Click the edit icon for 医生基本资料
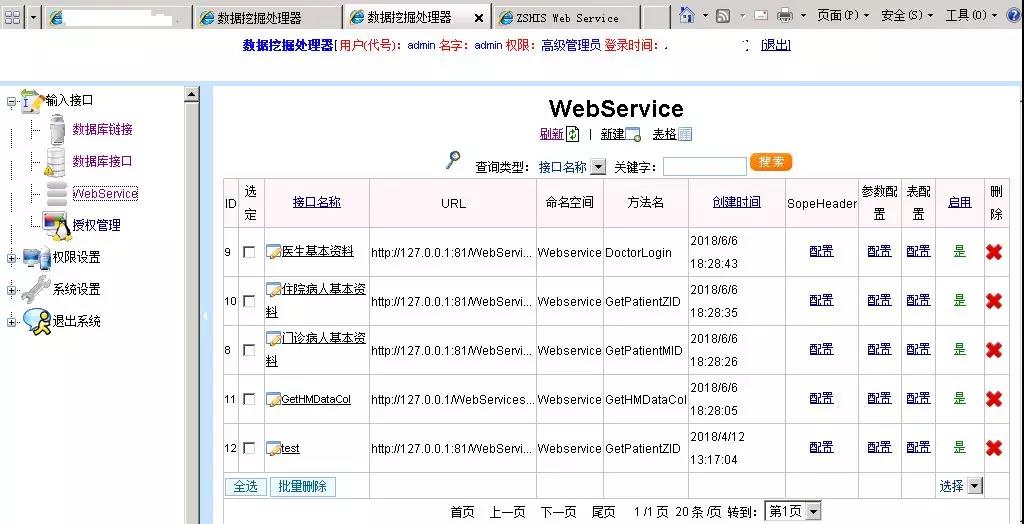This screenshot has height=524, width=1024. 274,251
